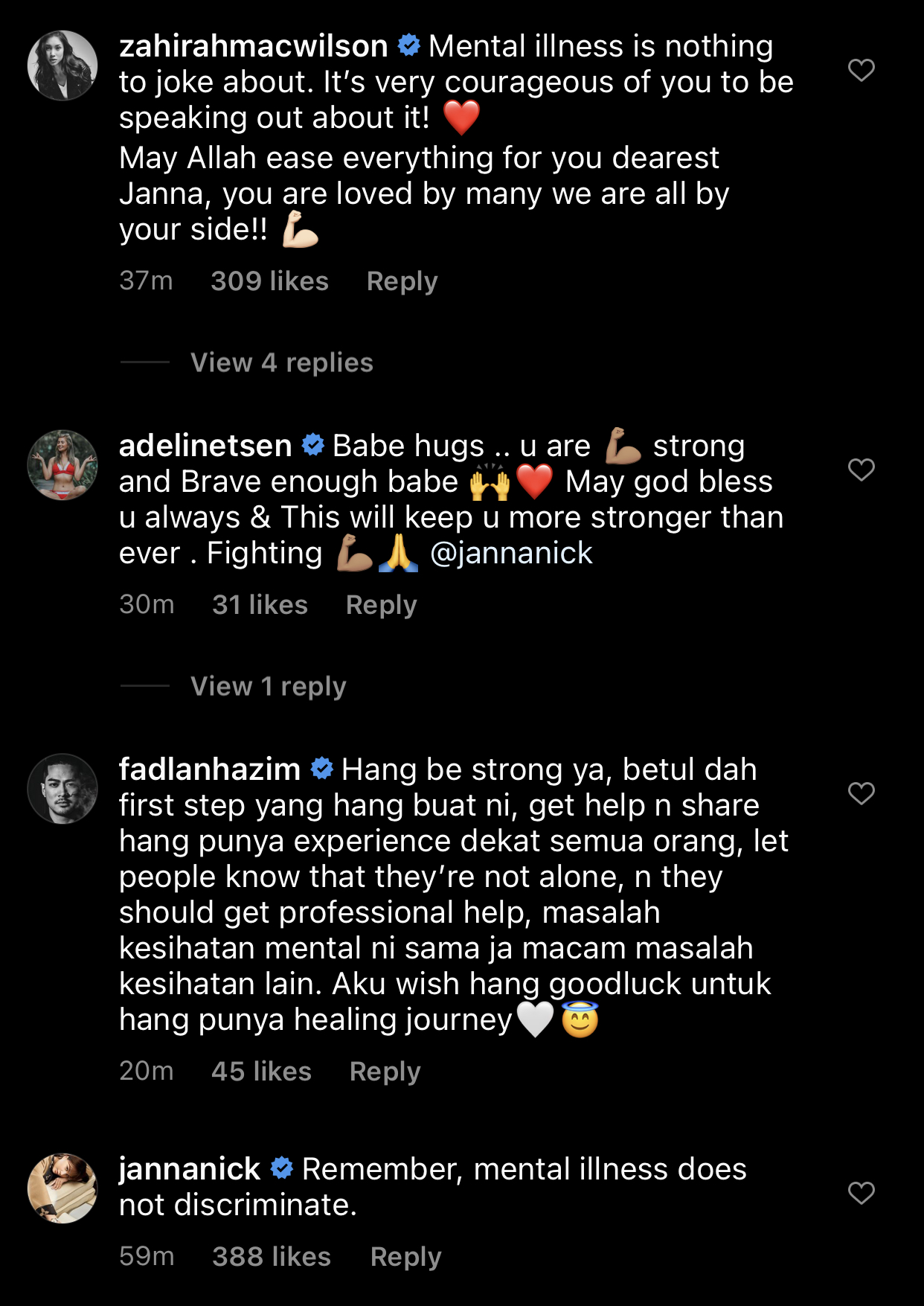Reply to fadlanhazim's comment

(385, 1072)
